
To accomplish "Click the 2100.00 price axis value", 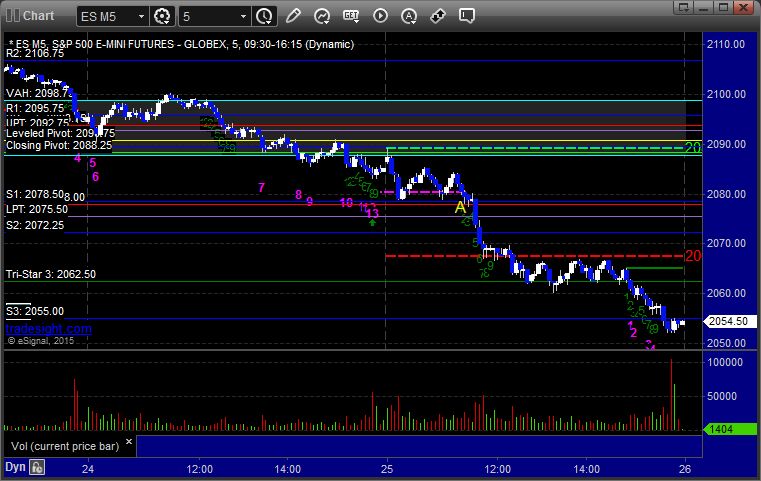I will click(726, 94).
